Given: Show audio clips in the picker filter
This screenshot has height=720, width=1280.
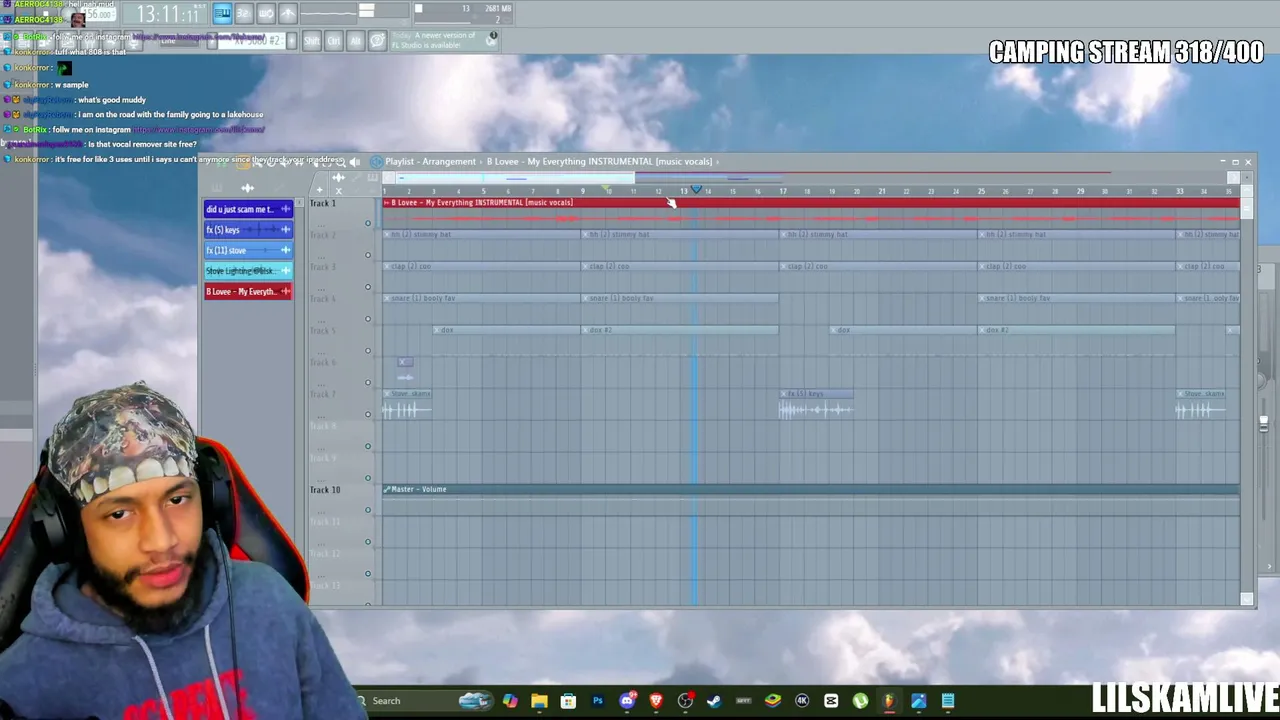Looking at the screenshot, I should tap(247, 188).
